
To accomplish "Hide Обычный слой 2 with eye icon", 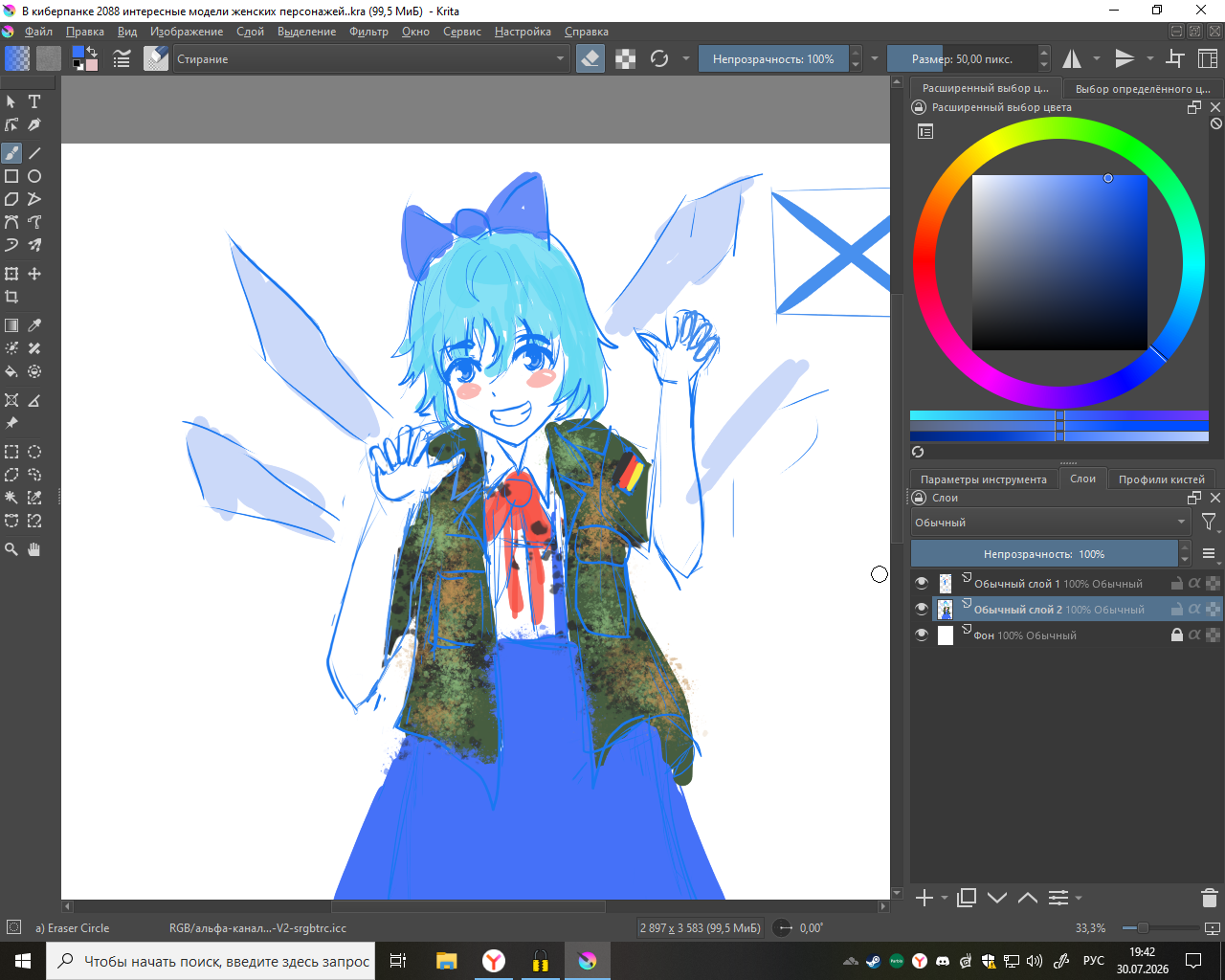I will (922, 609).
